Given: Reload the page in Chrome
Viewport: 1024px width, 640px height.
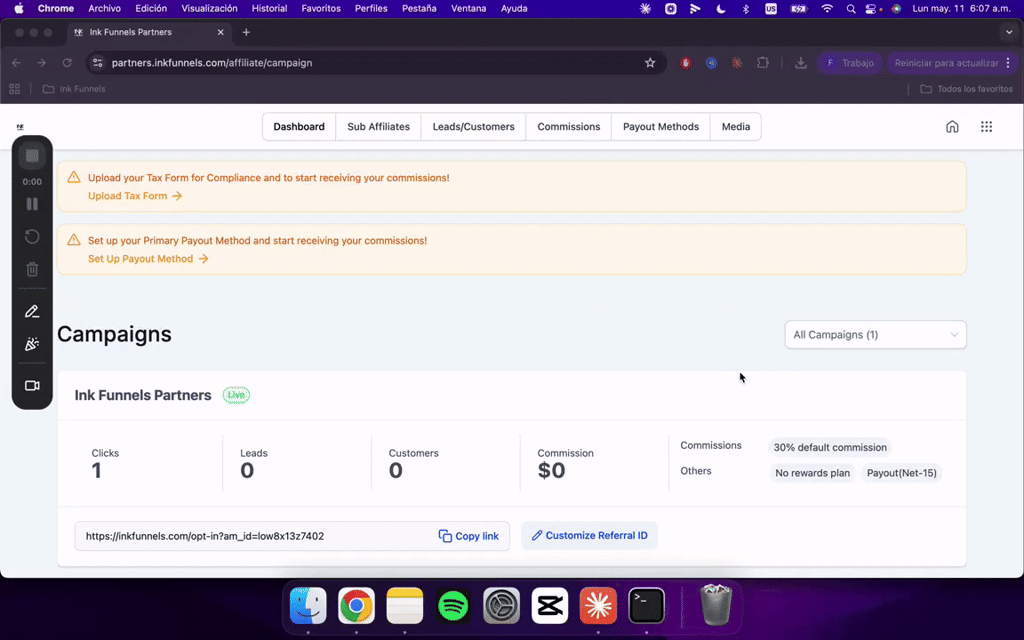Looking at the screenshot, I should click(67, 63).
